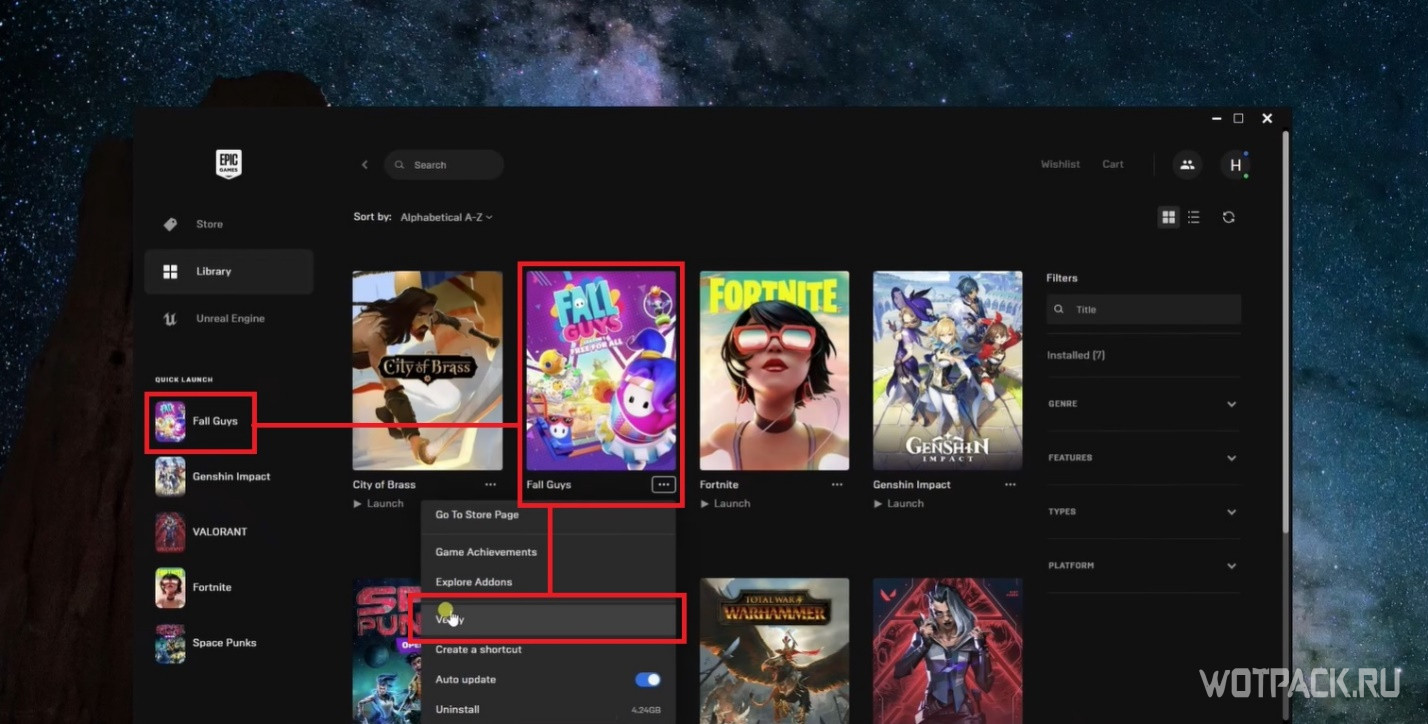The width and height of the screenshot is (1428, 724).
Task: Go back using the left arrow
Action: click(x=365, y=165)
